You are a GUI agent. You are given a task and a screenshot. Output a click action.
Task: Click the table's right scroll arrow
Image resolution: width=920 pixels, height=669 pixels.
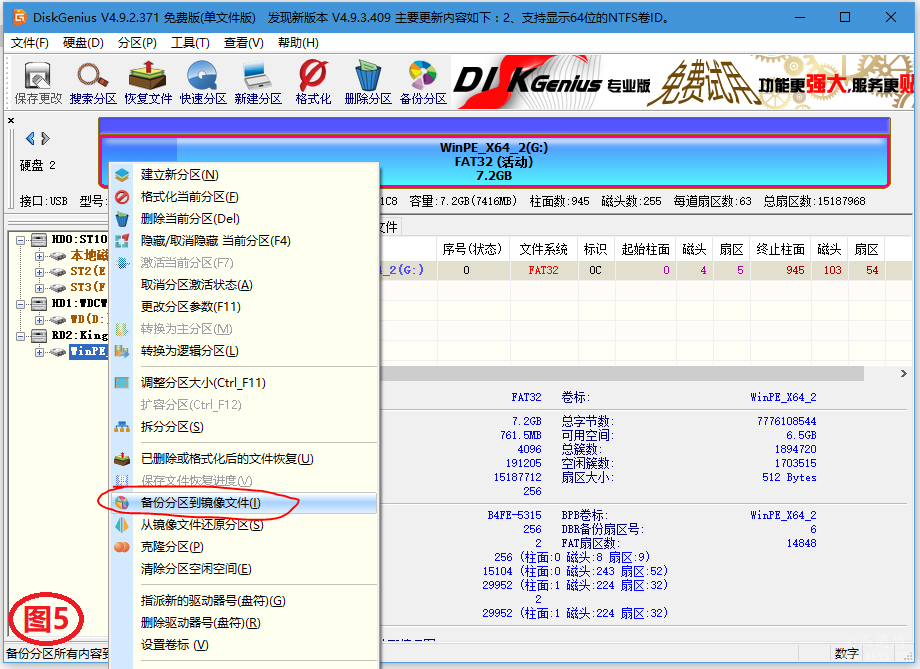coord(904,374)
